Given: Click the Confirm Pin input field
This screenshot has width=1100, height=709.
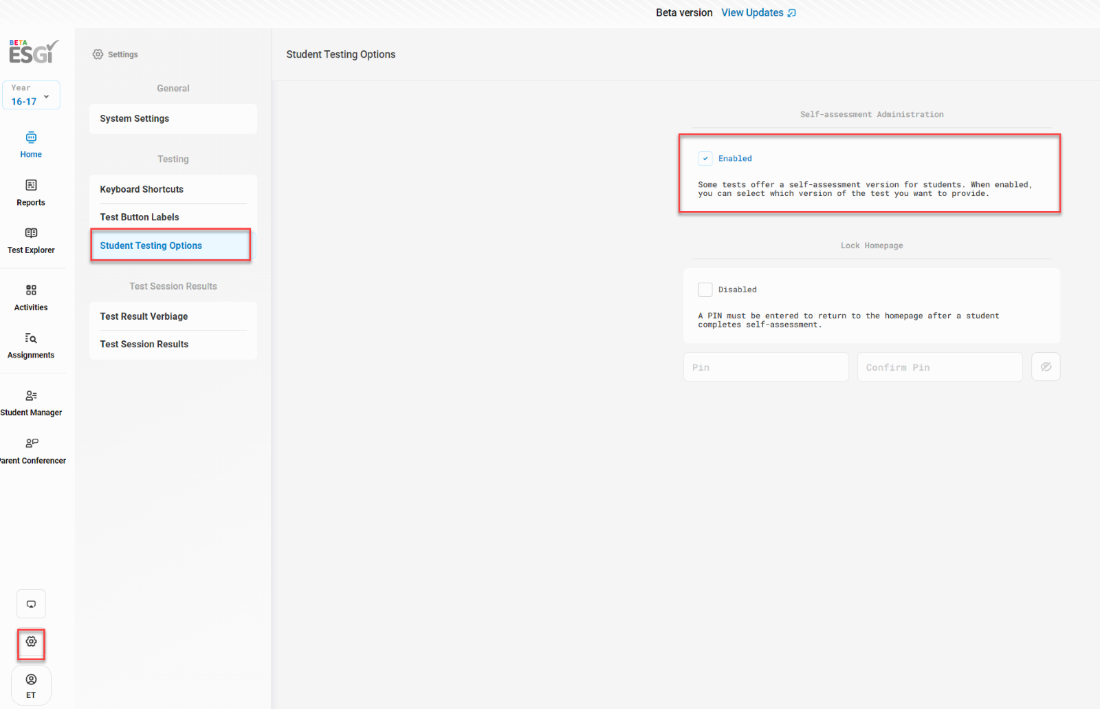Looking at the screenshot, I should click(939, 367).
